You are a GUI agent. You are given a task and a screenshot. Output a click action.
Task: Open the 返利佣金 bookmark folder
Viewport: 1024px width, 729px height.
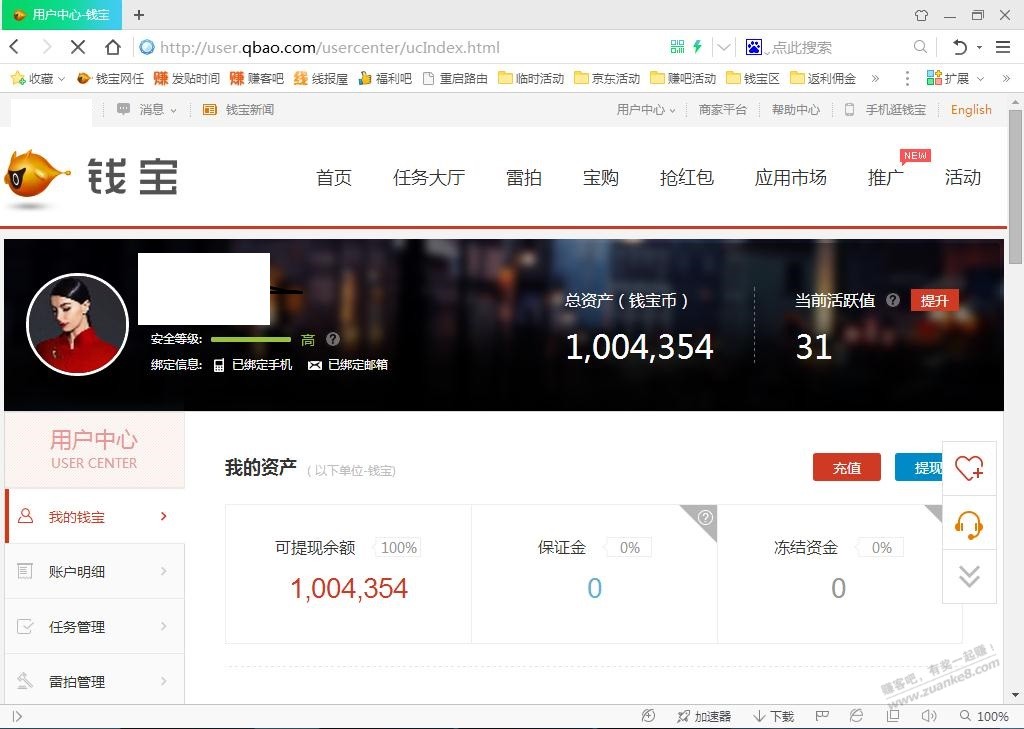(x=823, y=78)
